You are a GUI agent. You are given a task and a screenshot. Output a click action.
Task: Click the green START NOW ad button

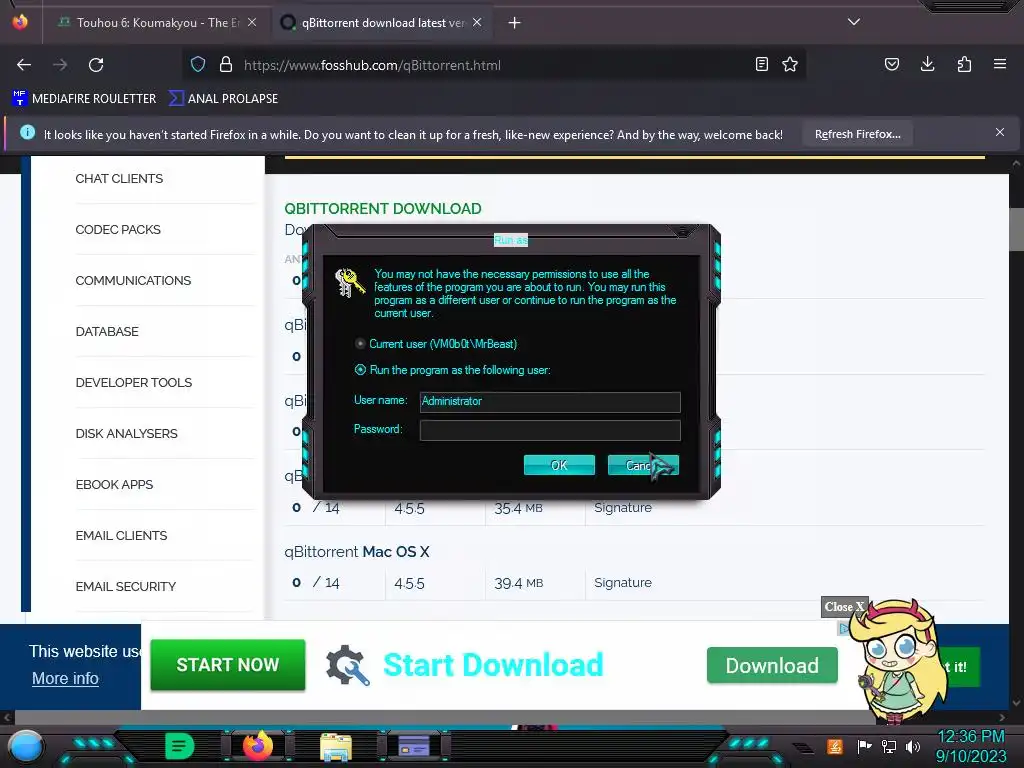pyautogui.click(x=227, y=664)
